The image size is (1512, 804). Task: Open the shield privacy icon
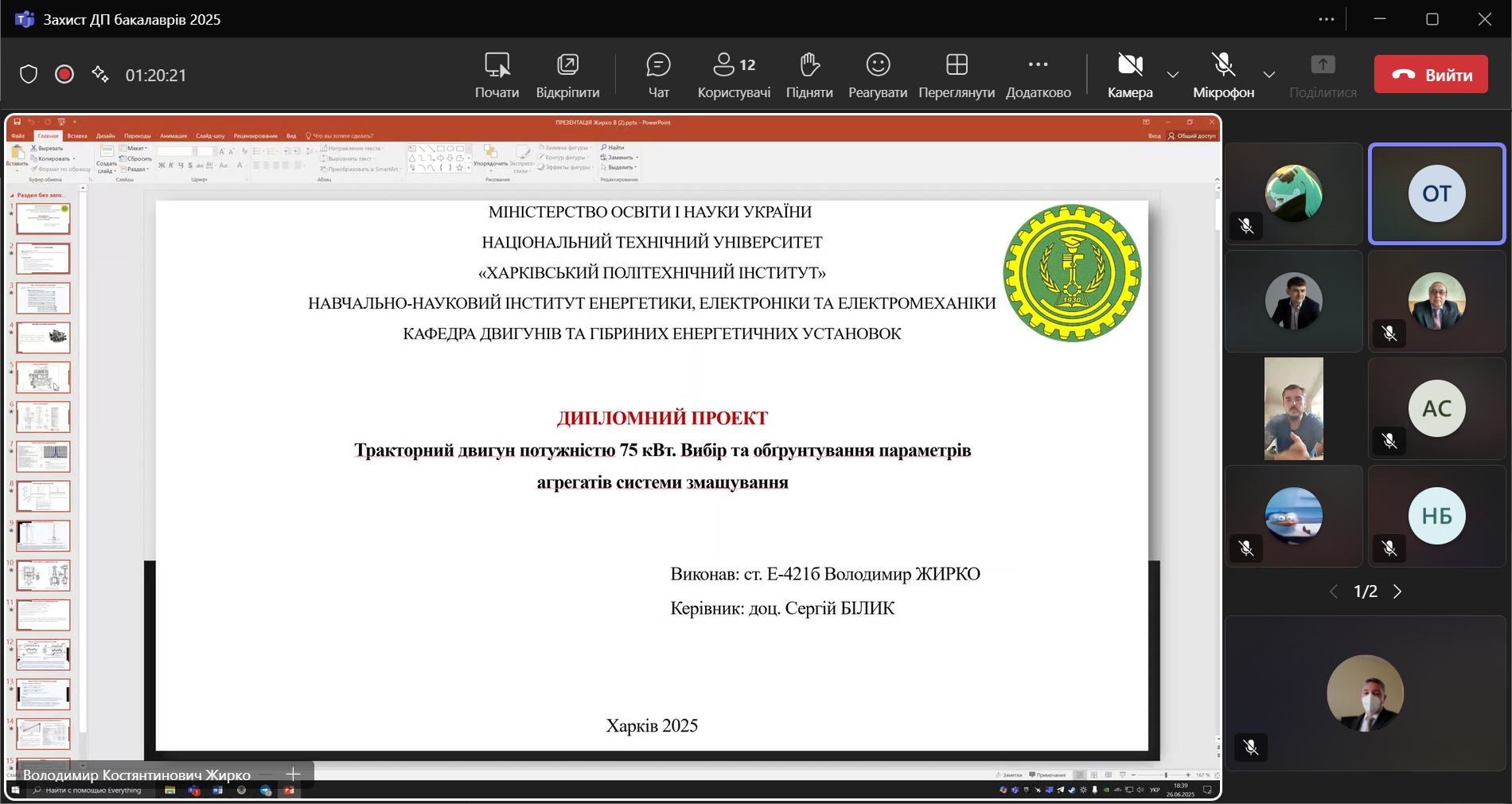click(x=29, y=75)
